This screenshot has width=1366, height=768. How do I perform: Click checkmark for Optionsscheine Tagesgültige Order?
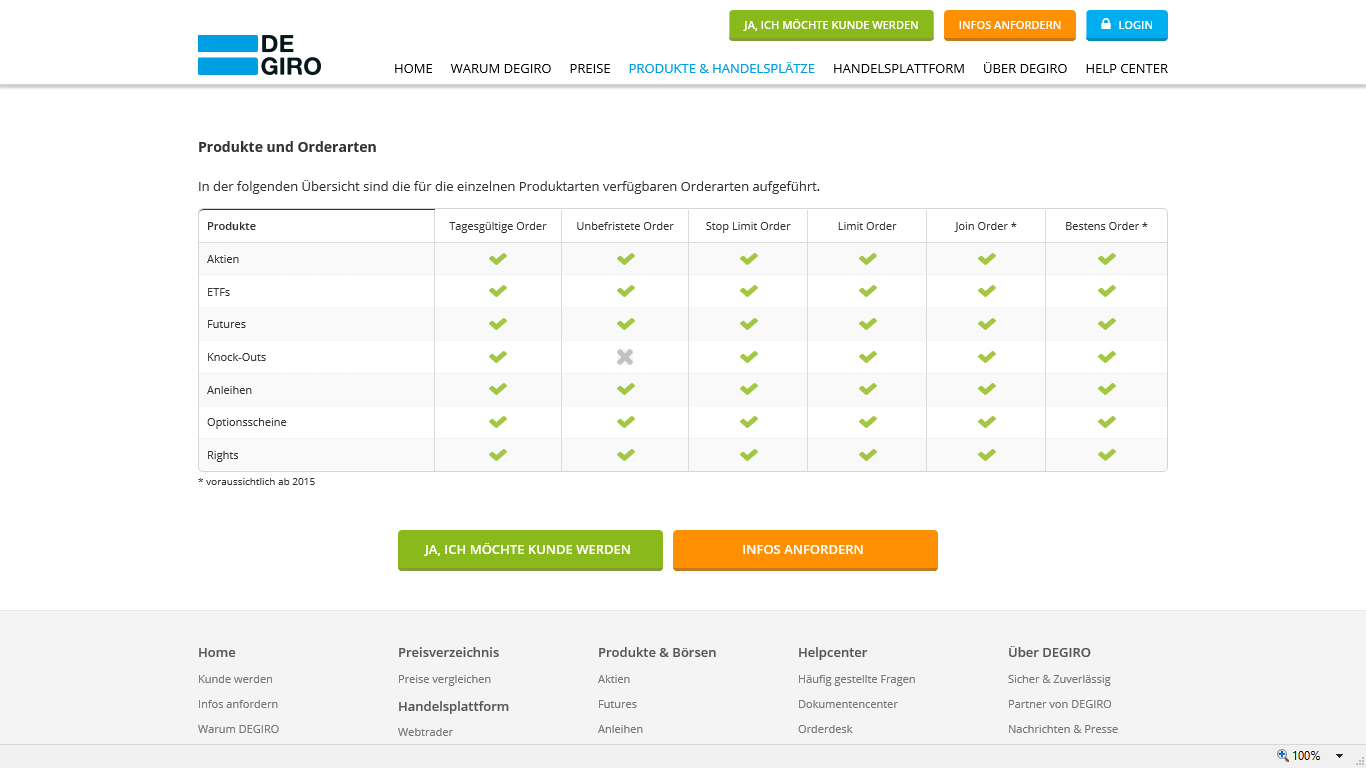point(498,422)
